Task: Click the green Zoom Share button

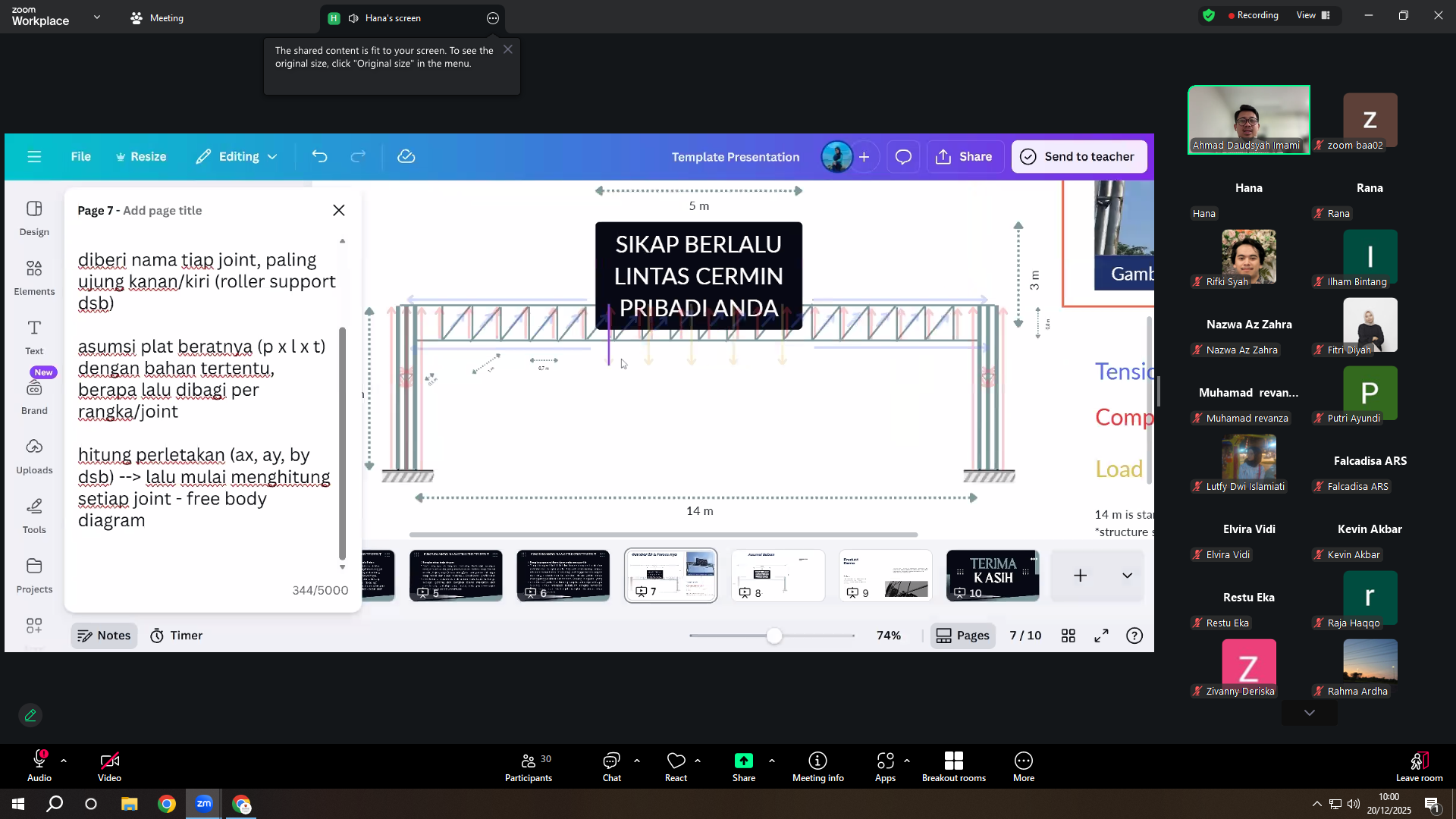Action: click(x=744, y=767)
